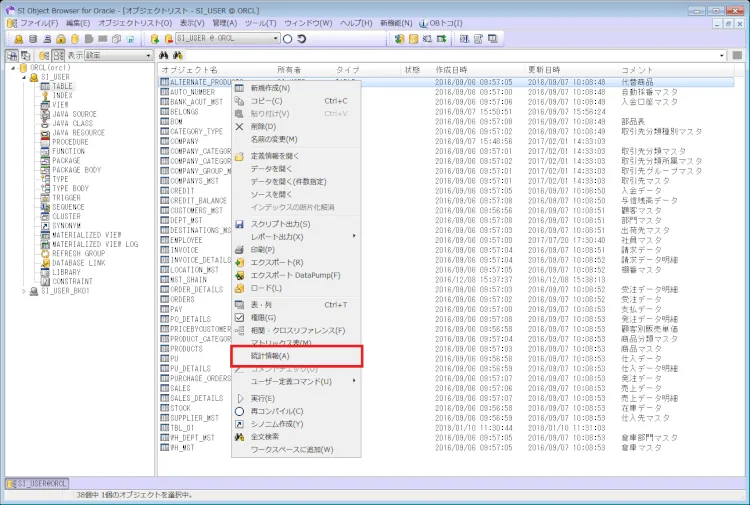Image resolution: width=750 pixels, height=505 pixels.
Task: Toggle the first tree view mode button
Action: tap(12, 55)
